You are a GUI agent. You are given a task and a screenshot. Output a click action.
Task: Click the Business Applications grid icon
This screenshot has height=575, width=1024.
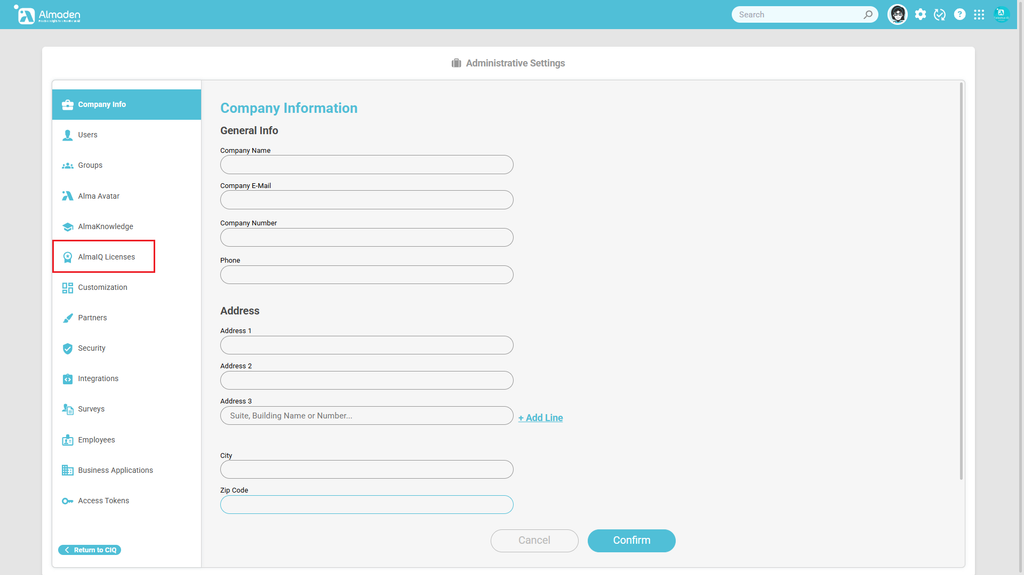(x=67, y=470)
